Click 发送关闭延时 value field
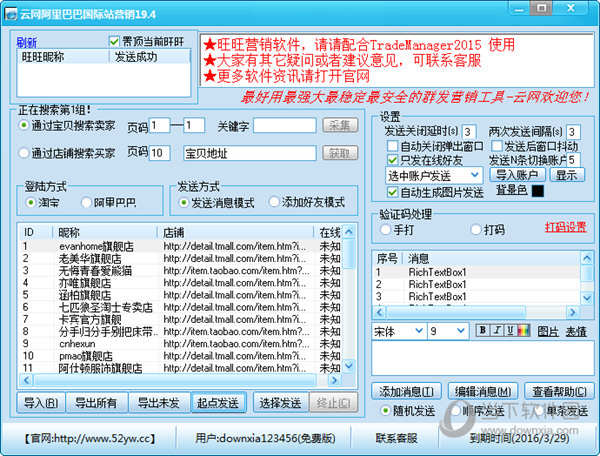Screen dimensions: 600x456 coord(469,132)
